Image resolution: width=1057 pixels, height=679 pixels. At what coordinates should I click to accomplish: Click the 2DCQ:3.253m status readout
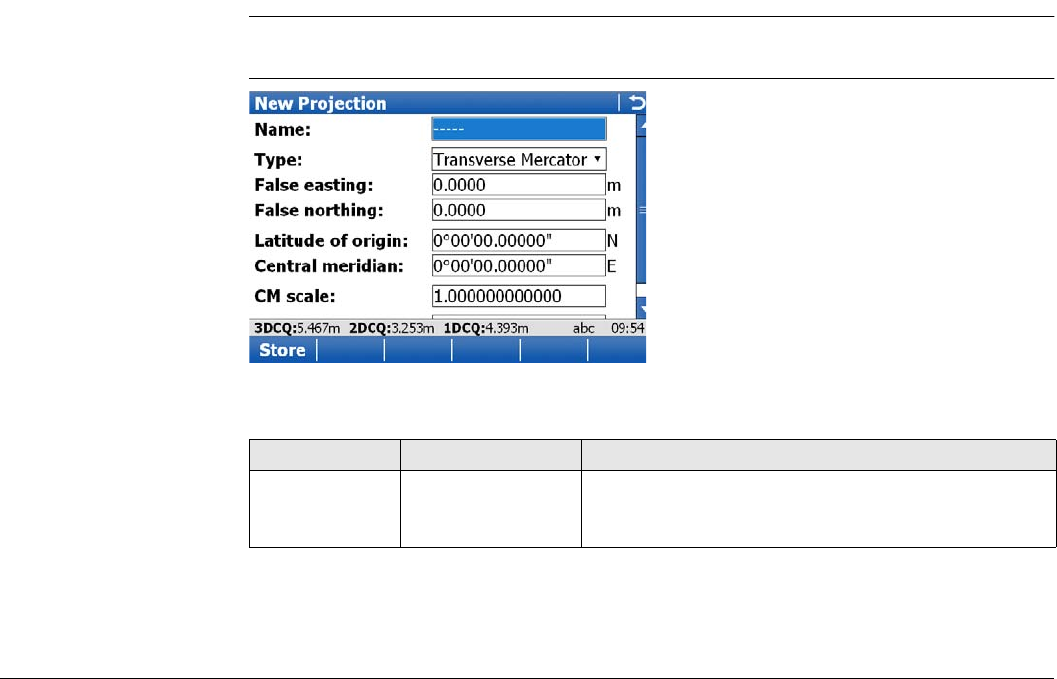click(x=391, y=328)
